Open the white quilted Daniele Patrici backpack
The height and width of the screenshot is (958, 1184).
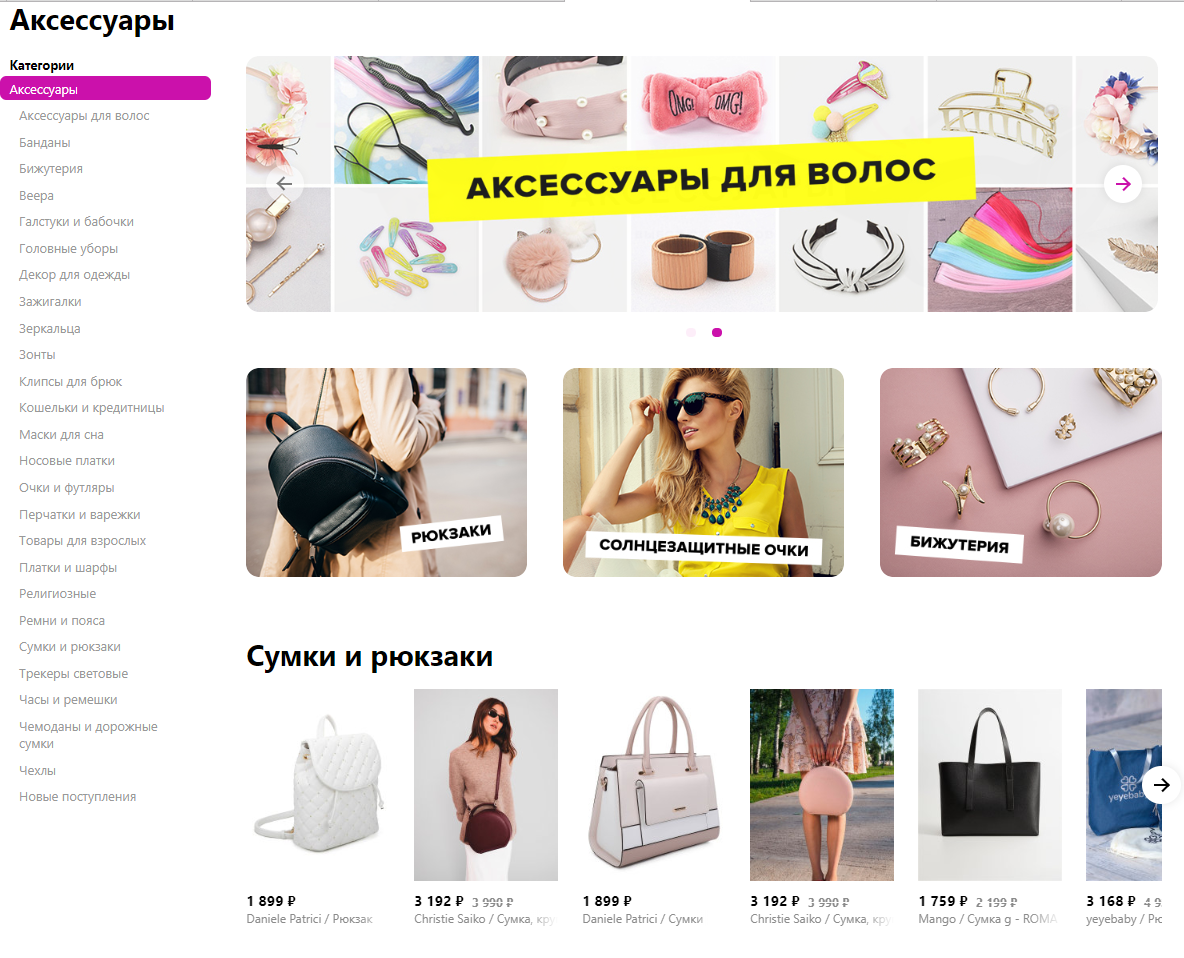tap(318, 784)
